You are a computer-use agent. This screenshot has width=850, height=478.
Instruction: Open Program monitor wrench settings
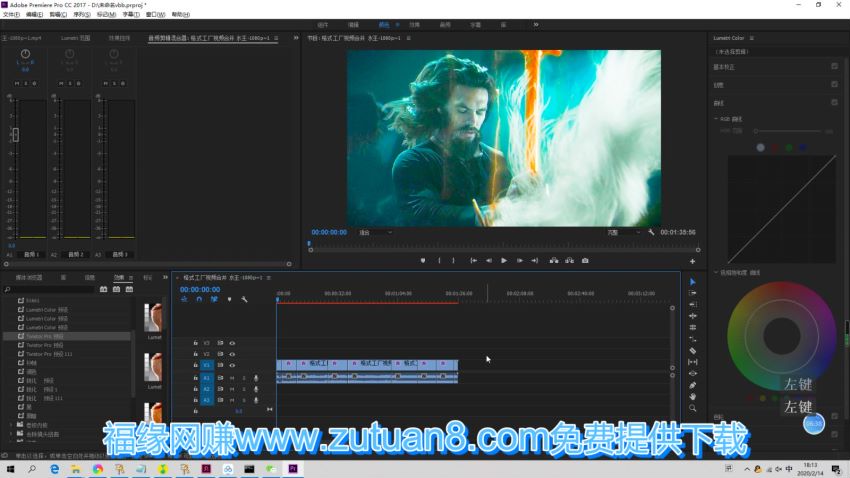[x=651, y=232]
